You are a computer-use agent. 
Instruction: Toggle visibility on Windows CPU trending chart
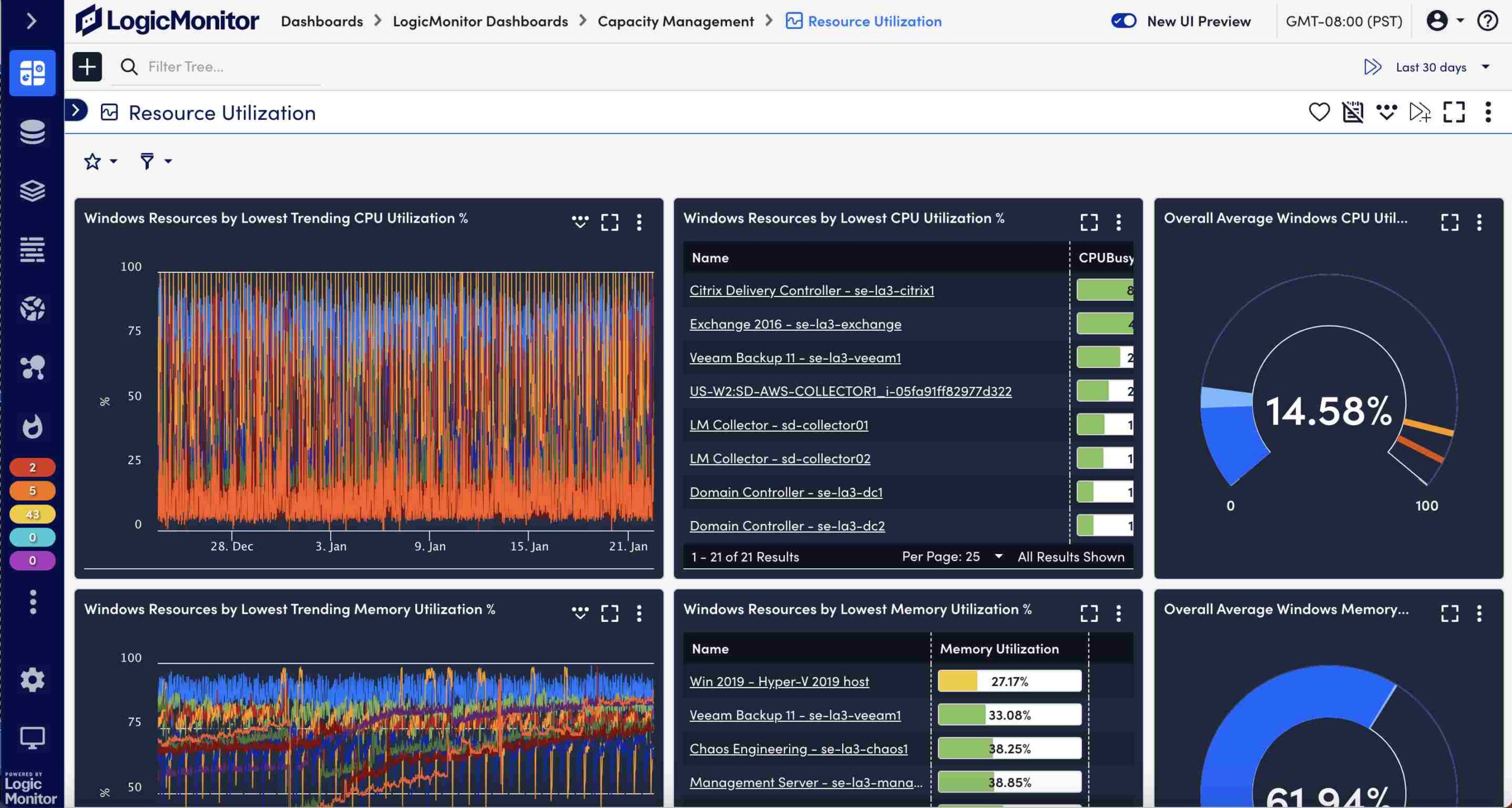click(x=578, y=221)
